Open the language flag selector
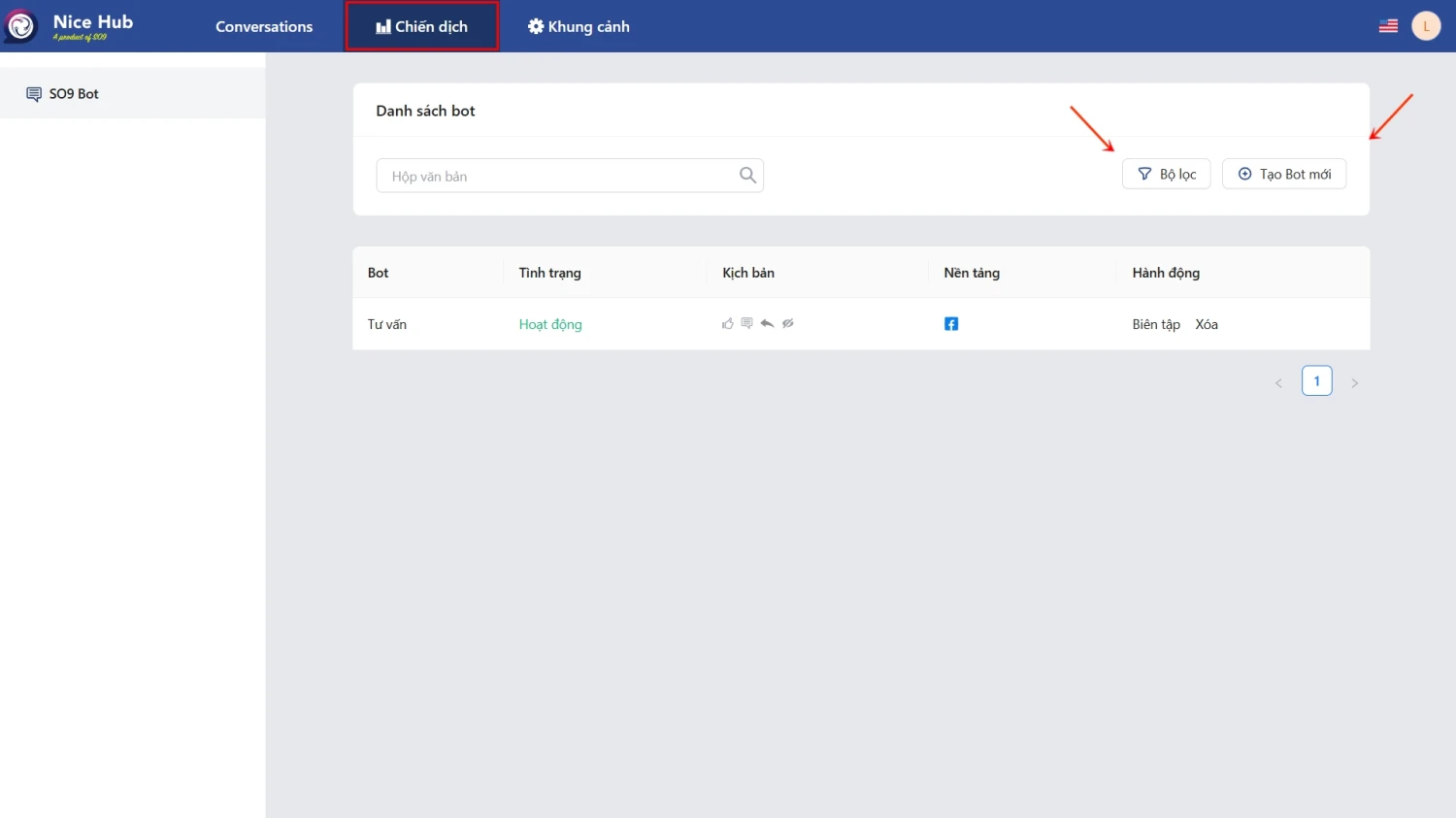Image resolution: width=1456 pixels, height=818 pixels. point(1388,26)
